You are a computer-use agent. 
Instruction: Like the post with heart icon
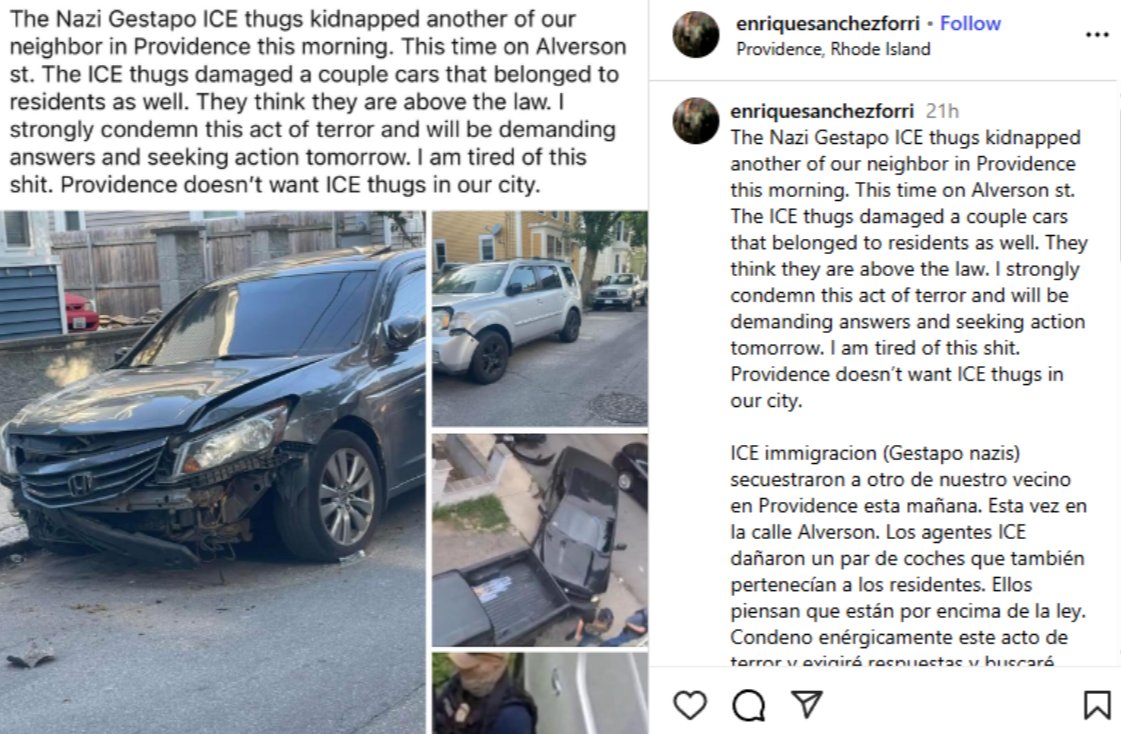(690, 705)
